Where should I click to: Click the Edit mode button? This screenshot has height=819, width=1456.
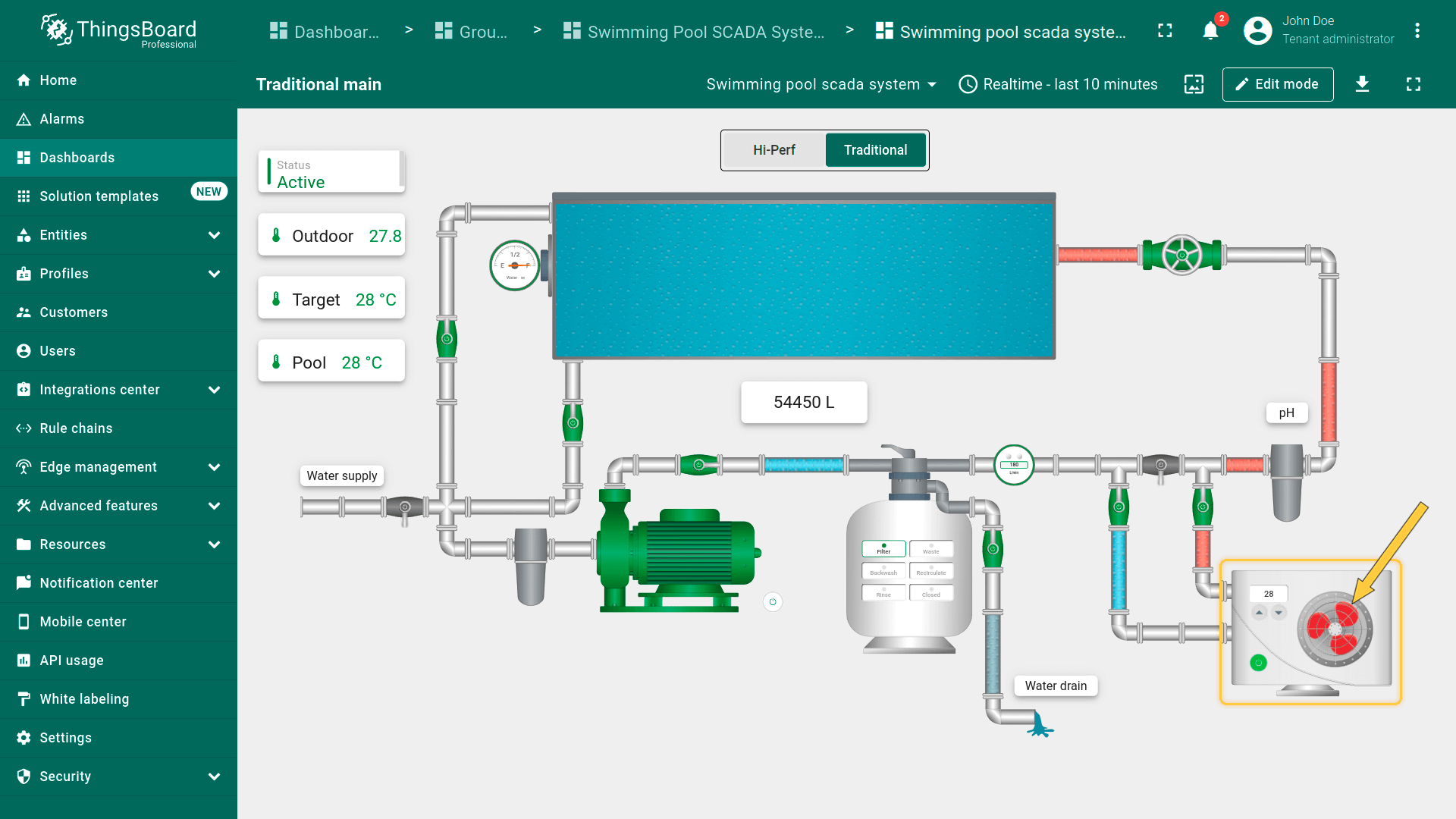pos(1277,84)
